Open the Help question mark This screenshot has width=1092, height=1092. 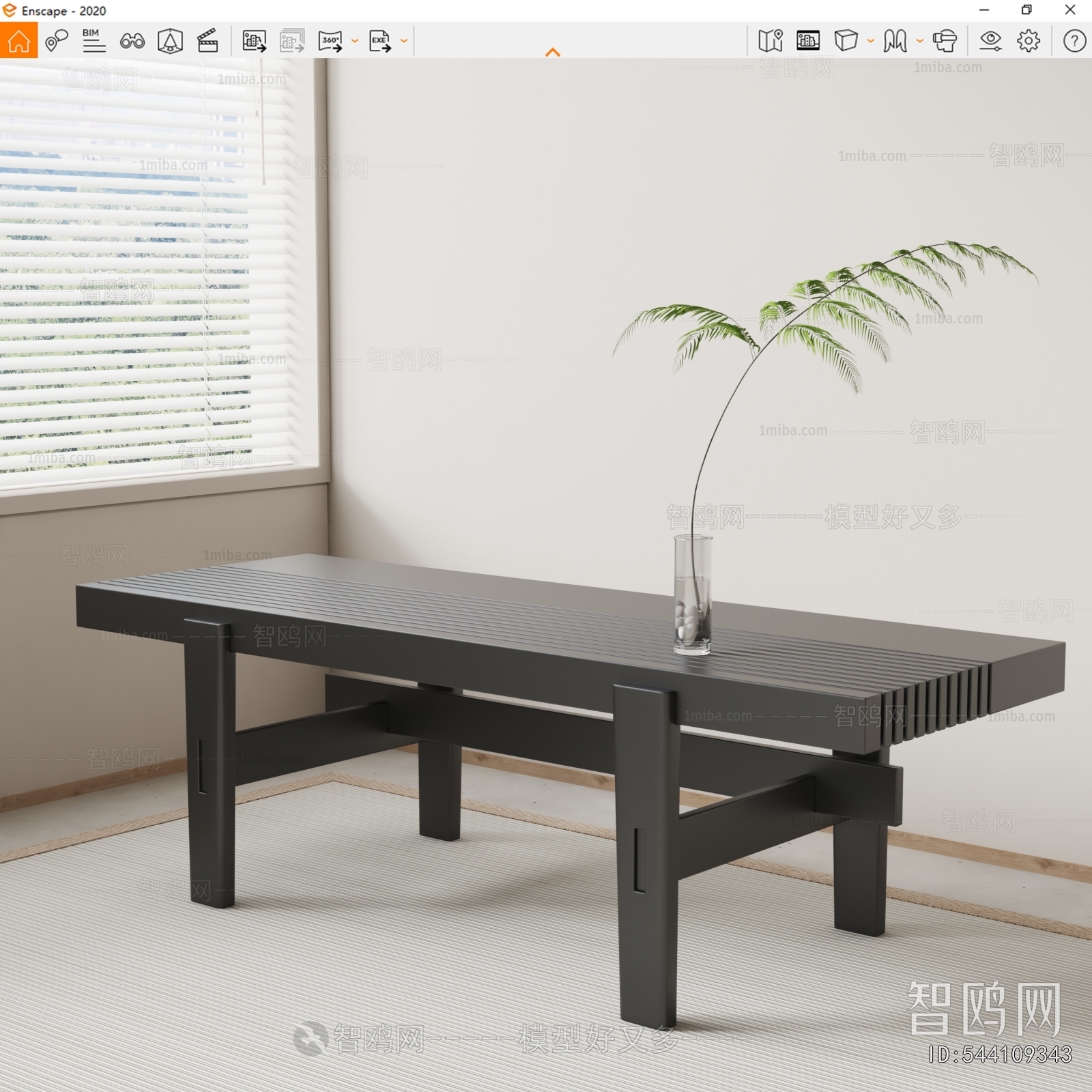point(1074,41)
